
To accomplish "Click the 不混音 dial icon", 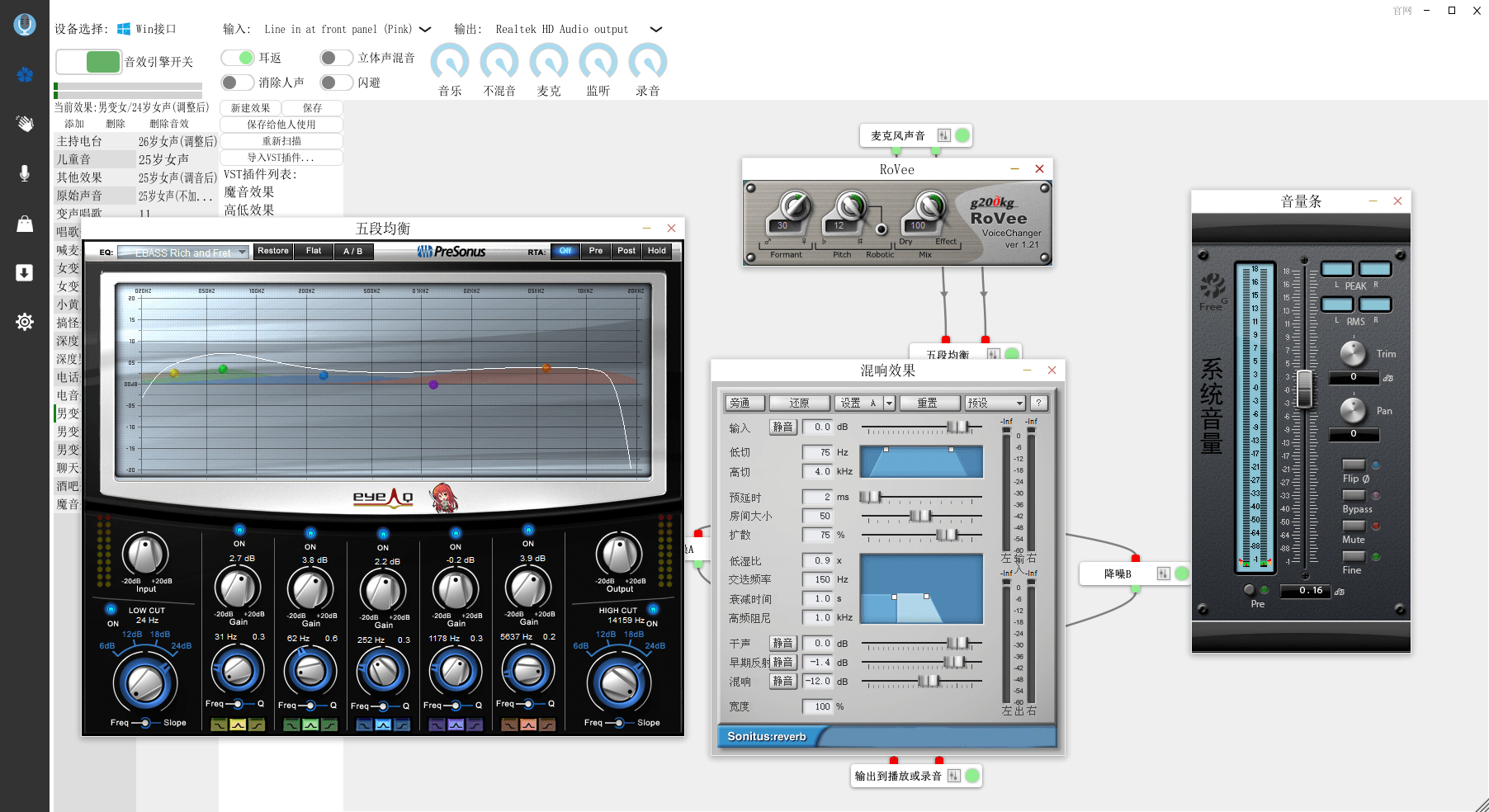I will click(x=499, y=61).
